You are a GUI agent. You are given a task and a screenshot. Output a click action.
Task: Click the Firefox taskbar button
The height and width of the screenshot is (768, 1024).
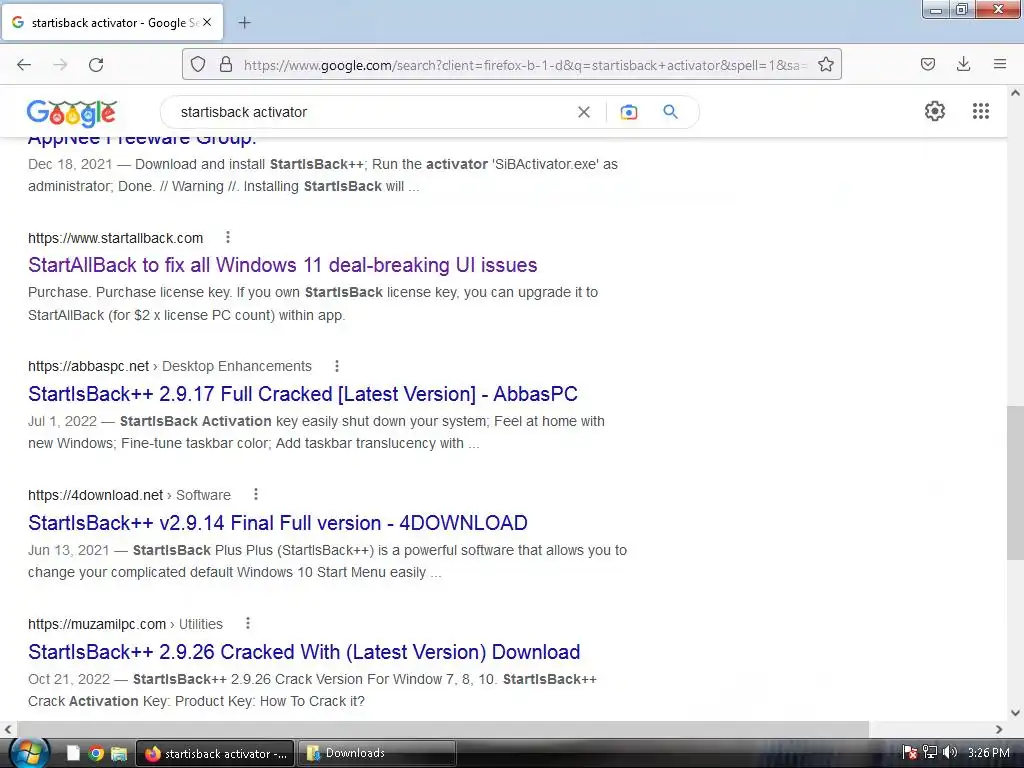coord(216,753)
